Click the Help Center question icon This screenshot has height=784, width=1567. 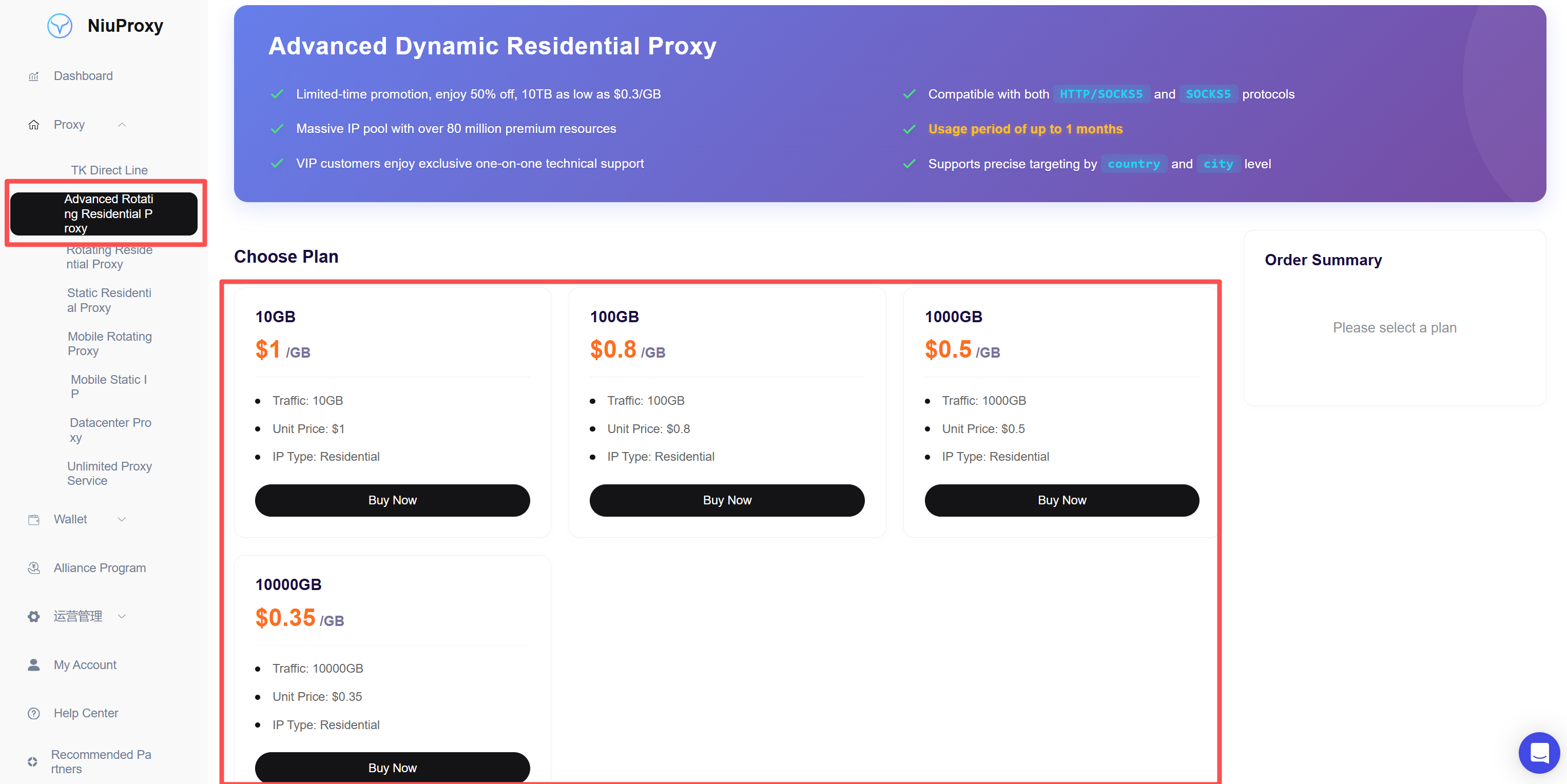coord(33,713)
